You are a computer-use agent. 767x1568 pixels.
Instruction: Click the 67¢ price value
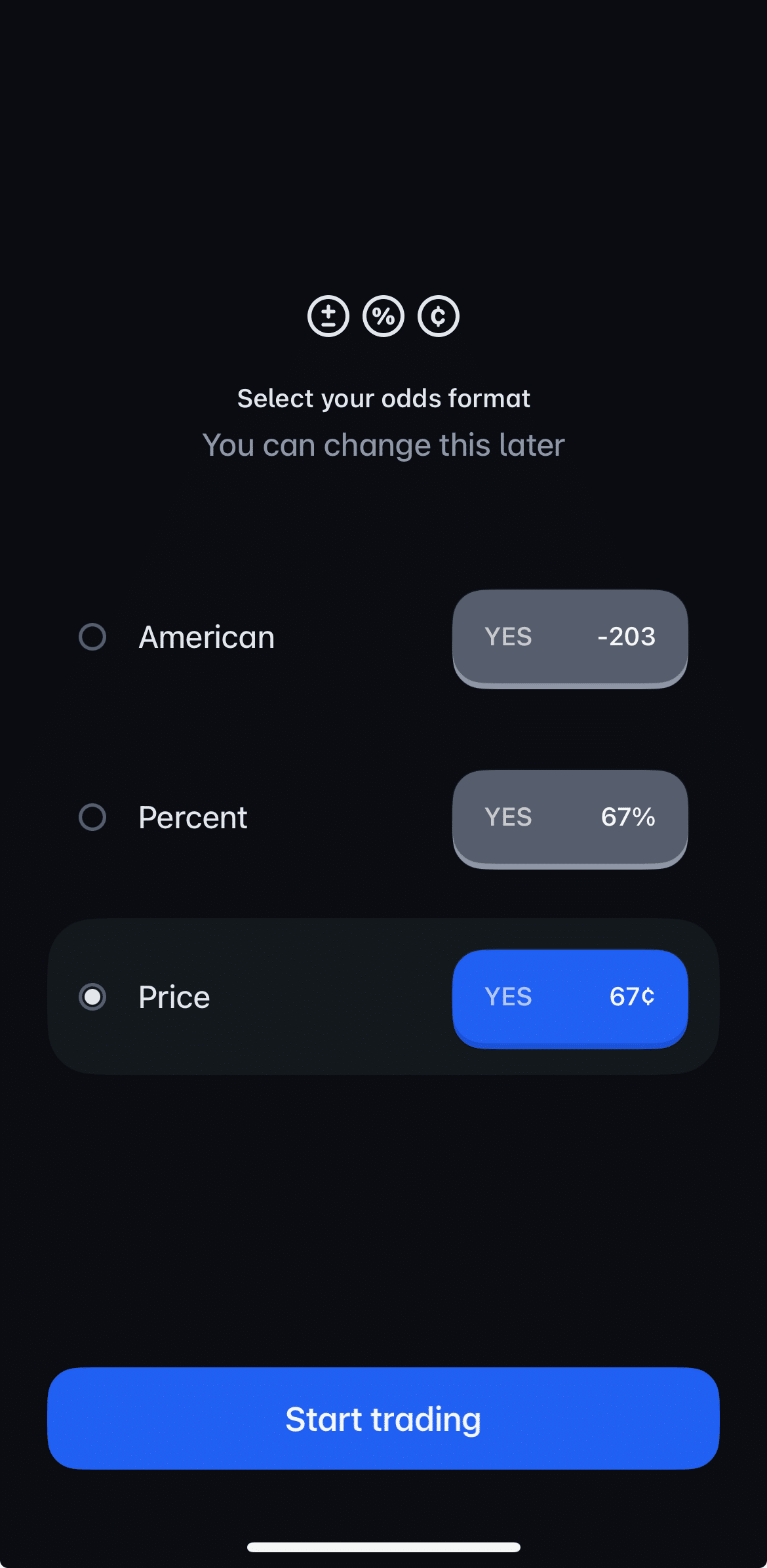pyautogui.click(x=632, y=997)
